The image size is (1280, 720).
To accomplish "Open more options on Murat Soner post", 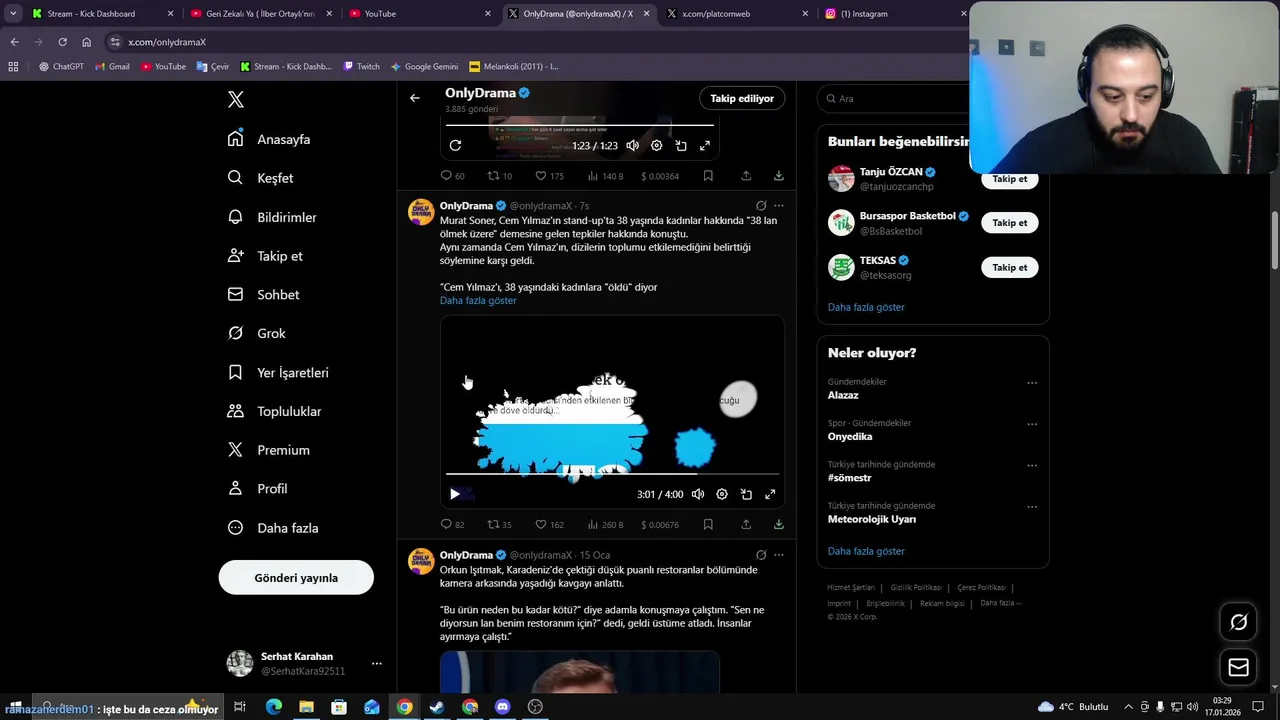I will point(779,206).
